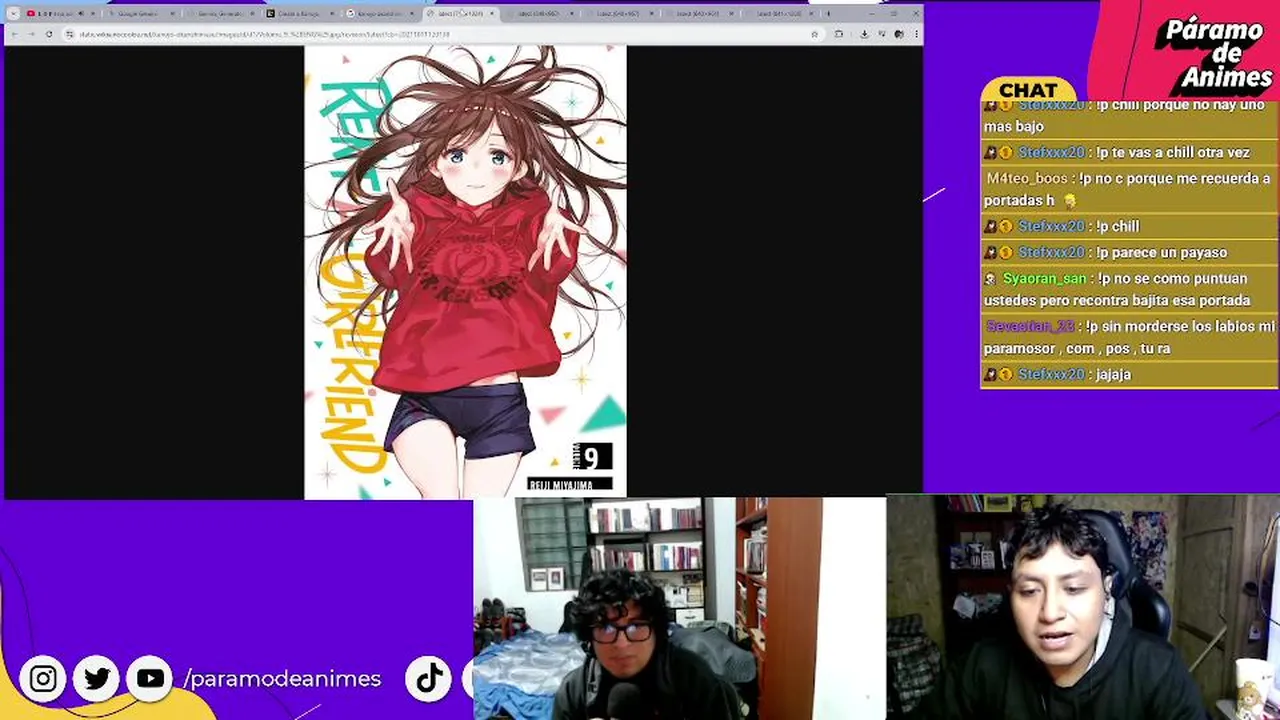Viewport: 1280px width, 720px height.
Task: Open the browser profile avatar
Action: (x=899, y=34)
